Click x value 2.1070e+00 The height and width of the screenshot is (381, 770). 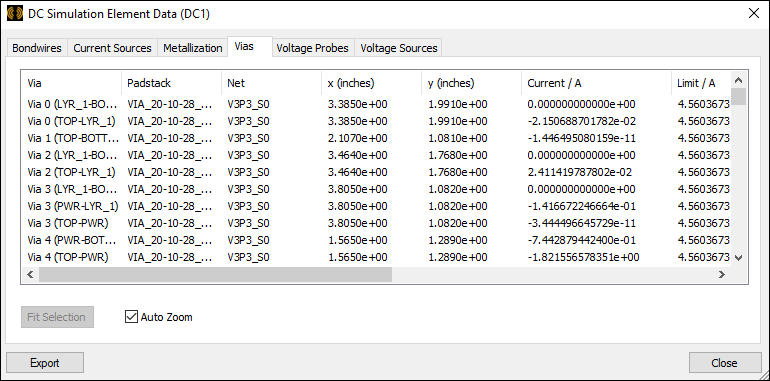tap(358, 138)
